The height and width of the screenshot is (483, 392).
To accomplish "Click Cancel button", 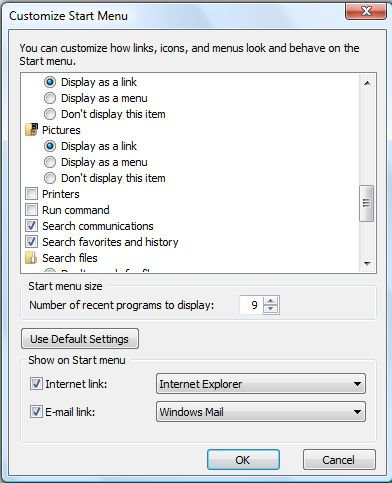I will (339, 460).
